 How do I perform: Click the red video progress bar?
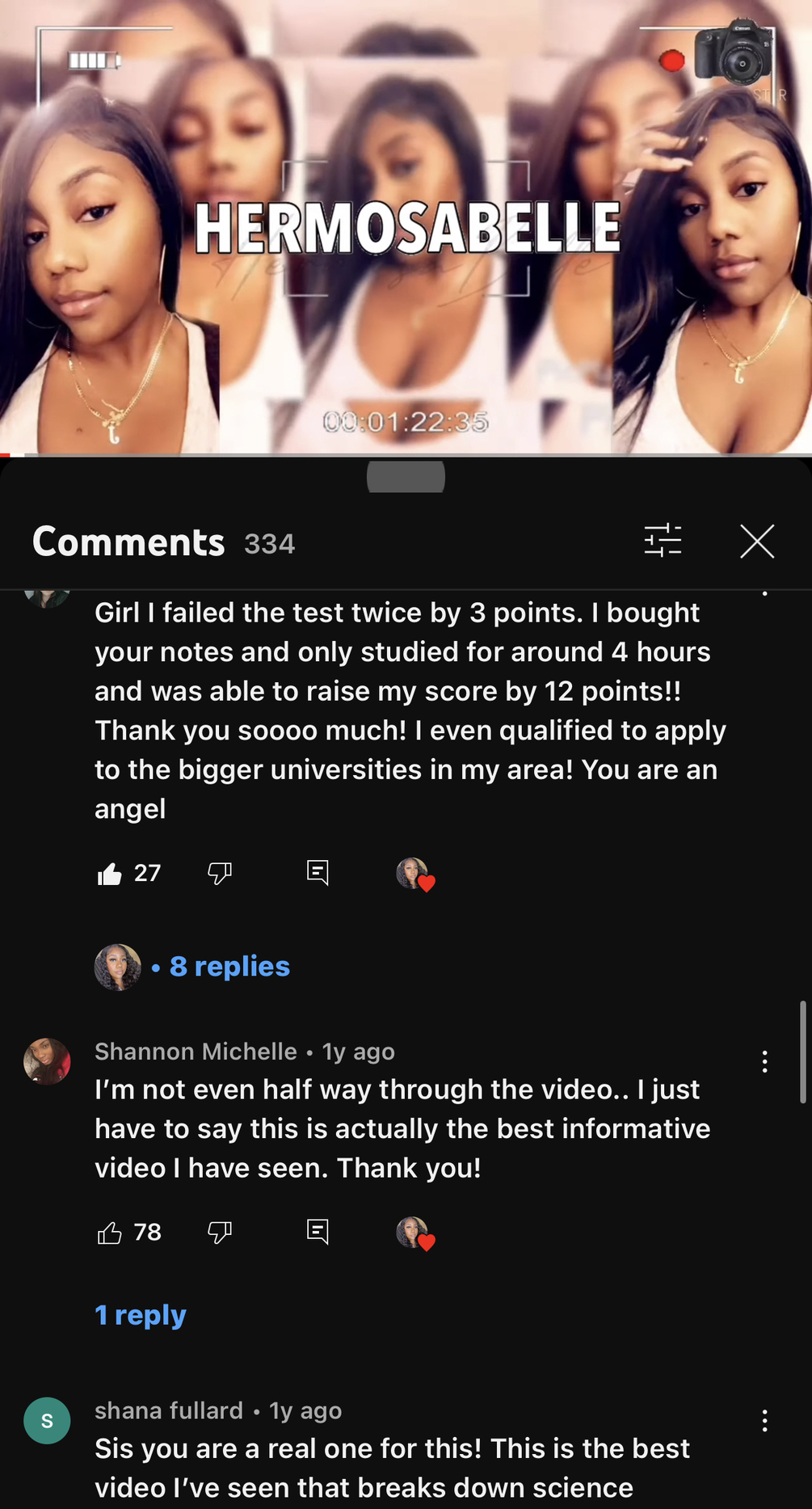point(6,455)
